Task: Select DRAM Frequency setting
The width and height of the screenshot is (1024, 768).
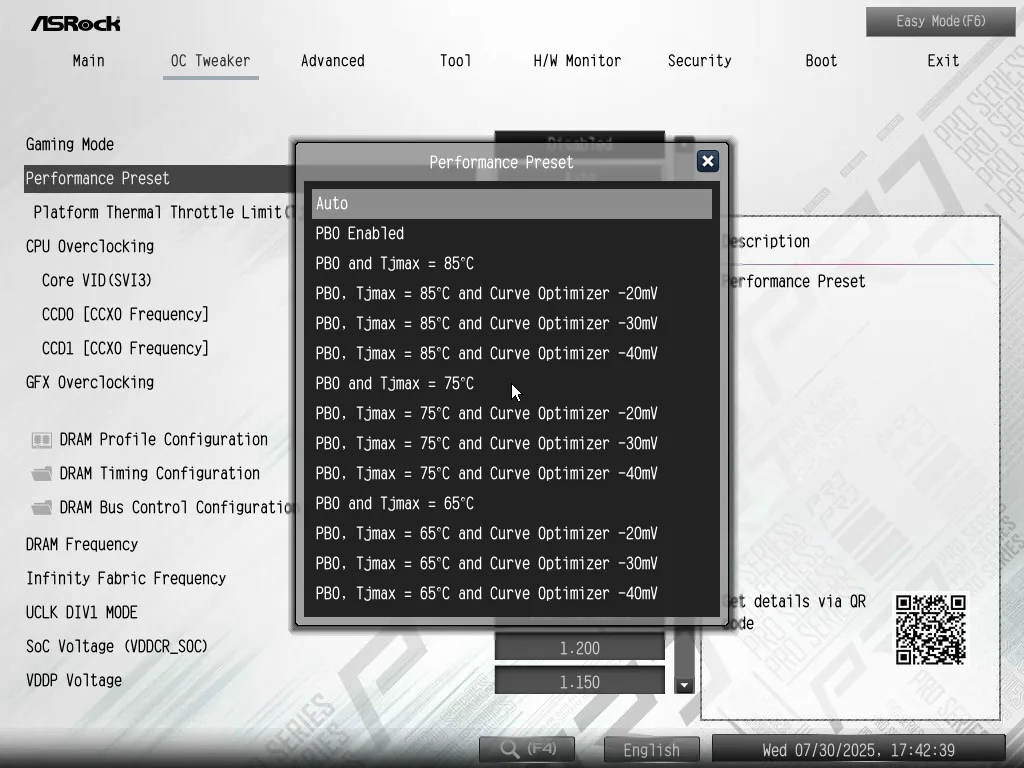Action: coord(82,544)
